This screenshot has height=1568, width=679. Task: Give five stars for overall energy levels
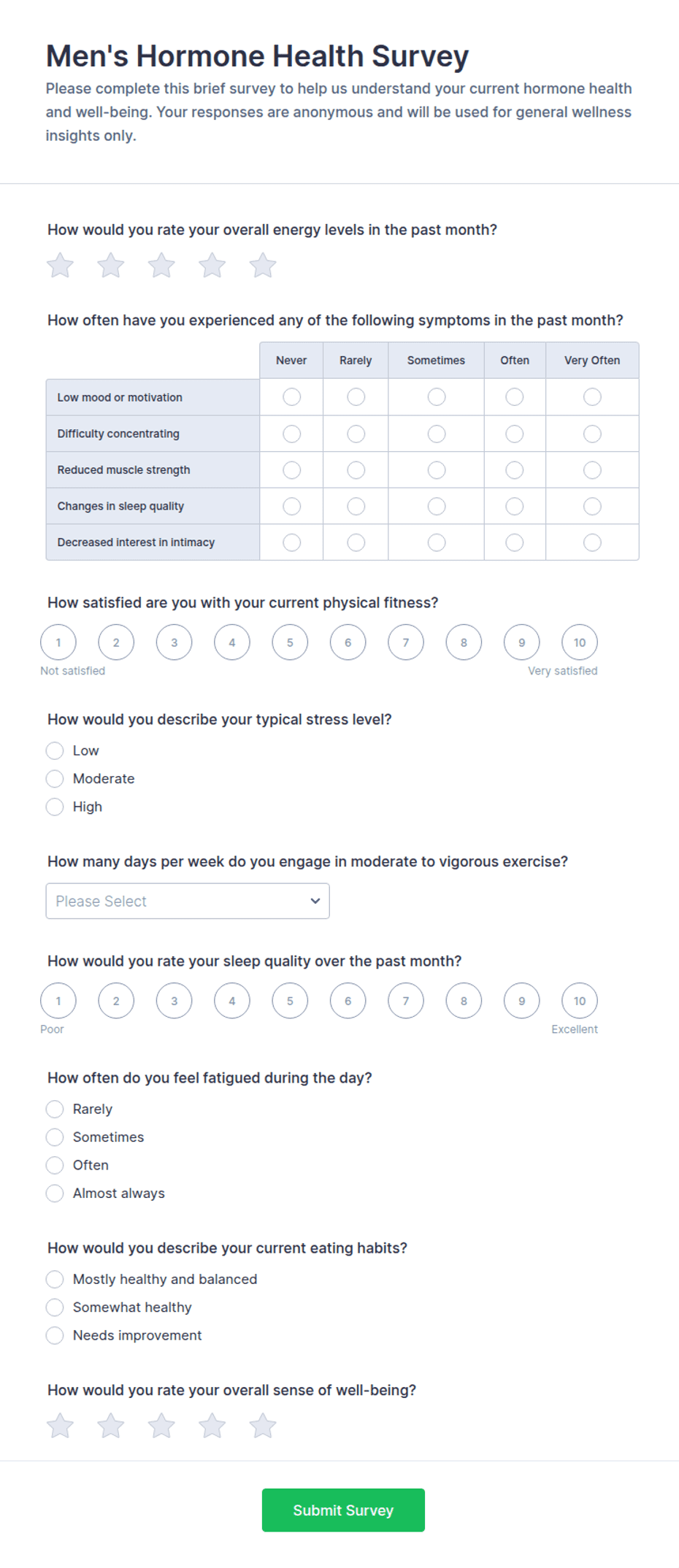coord(263,266)
